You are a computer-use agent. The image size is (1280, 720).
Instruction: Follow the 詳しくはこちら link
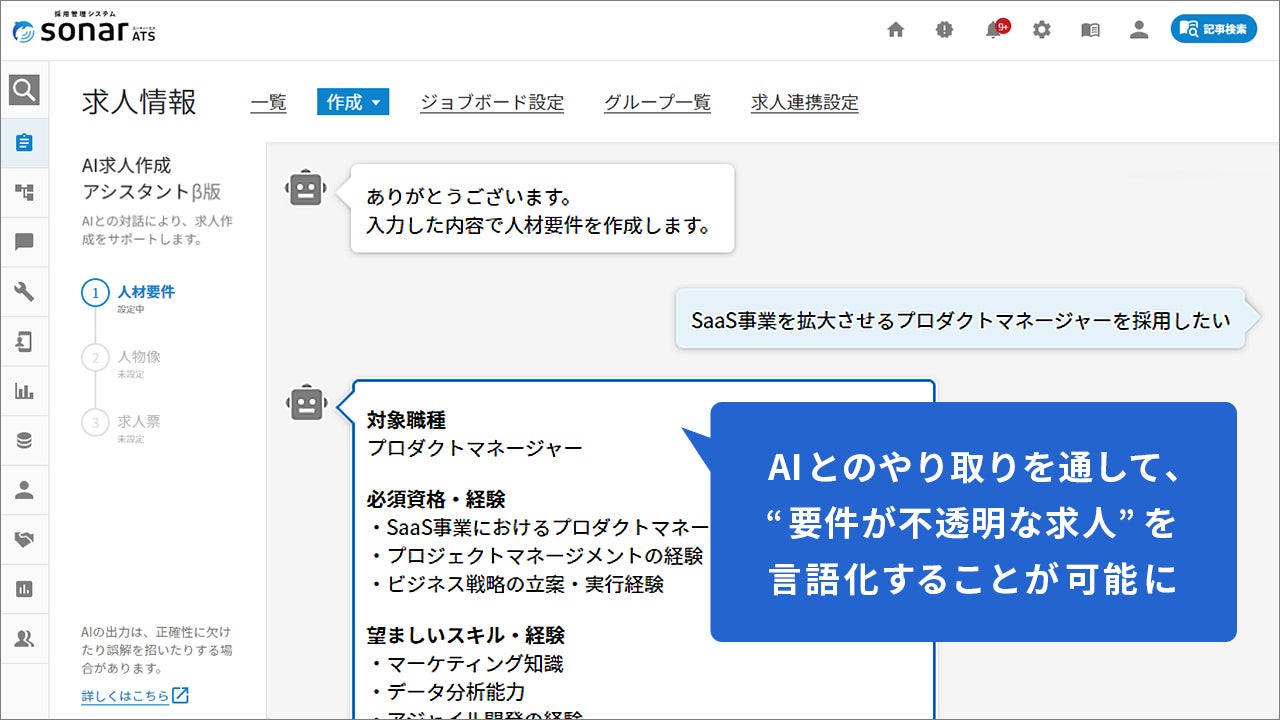point(125,696)
